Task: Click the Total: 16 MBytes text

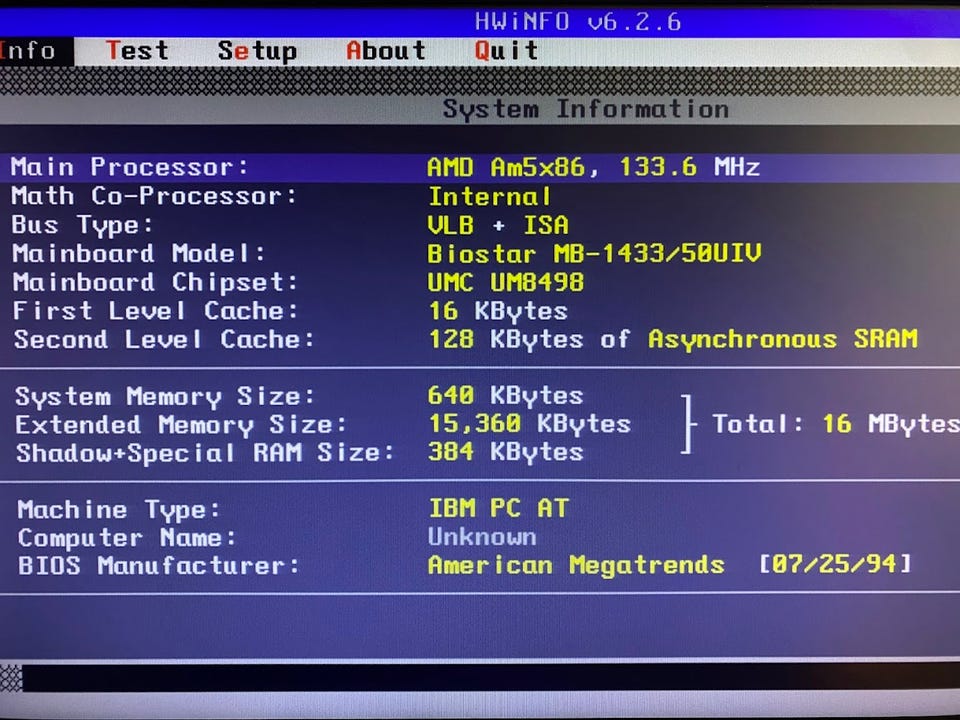Action: click(x=836, y=424)
